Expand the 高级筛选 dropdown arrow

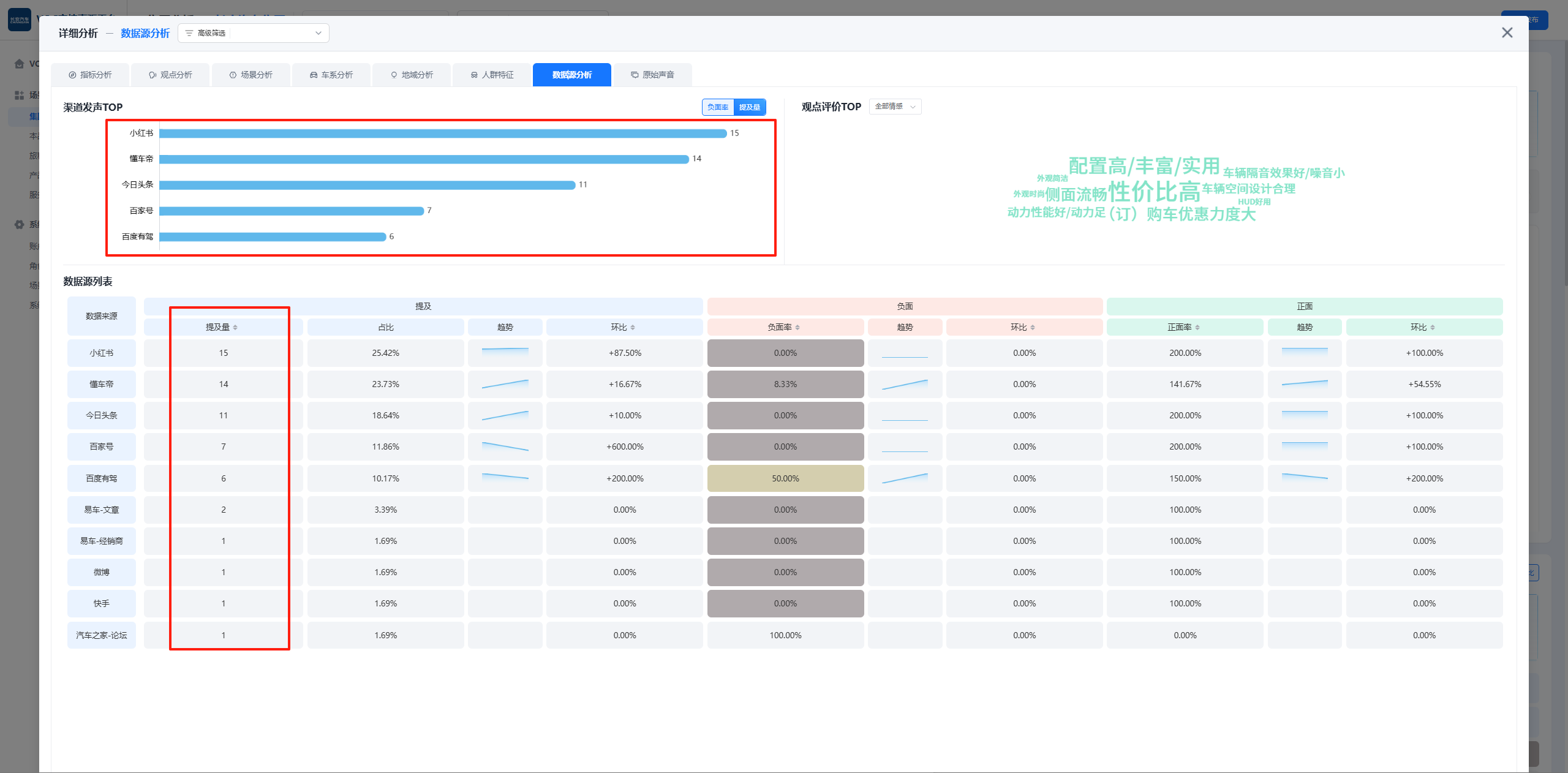tap(318, 33)
